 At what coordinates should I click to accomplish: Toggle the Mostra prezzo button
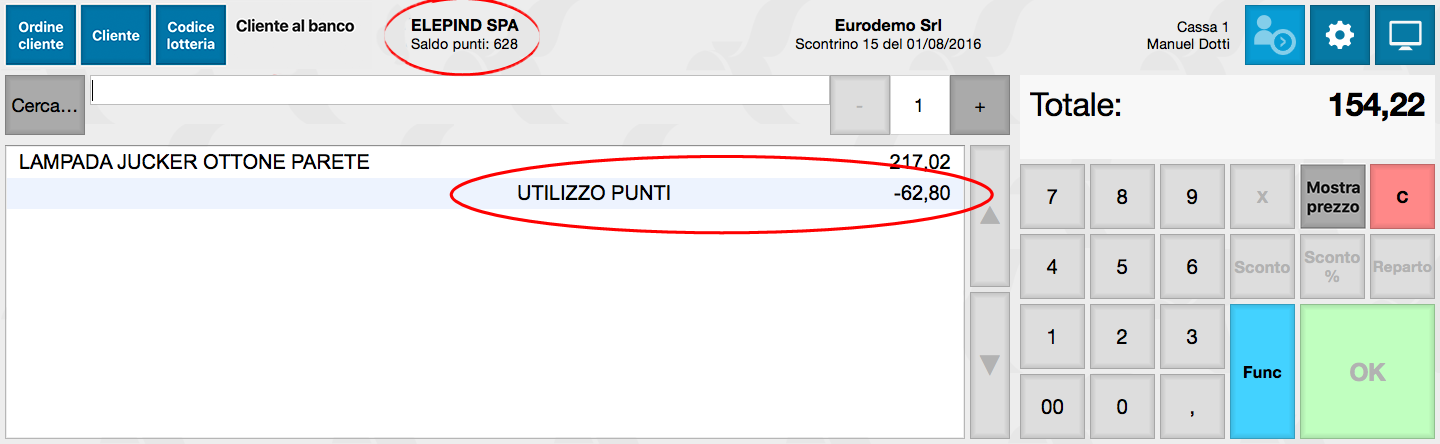tap(1332, 197)
